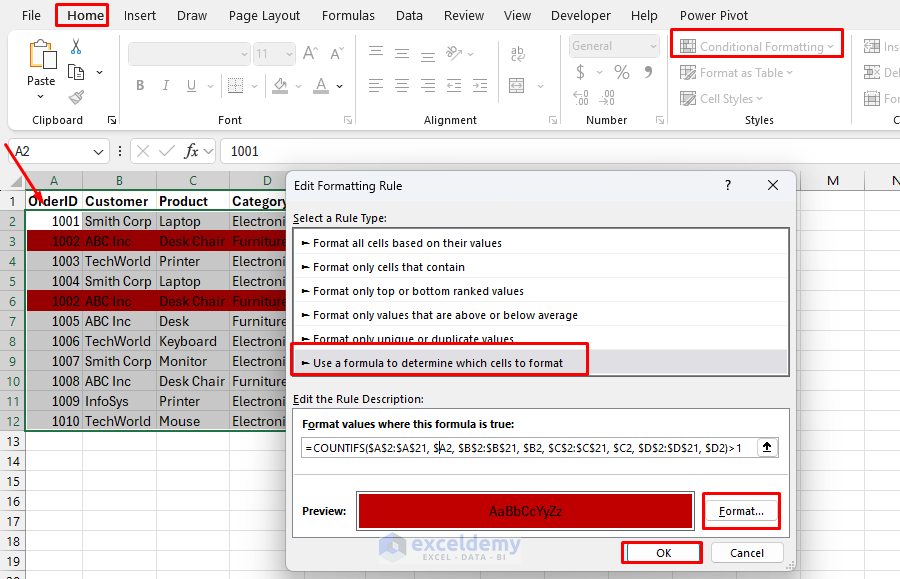The height and width of the screenshot is (579, 900).
Task: Select 'Format only cells that contain' rule
Action: [x=540, y=267]
